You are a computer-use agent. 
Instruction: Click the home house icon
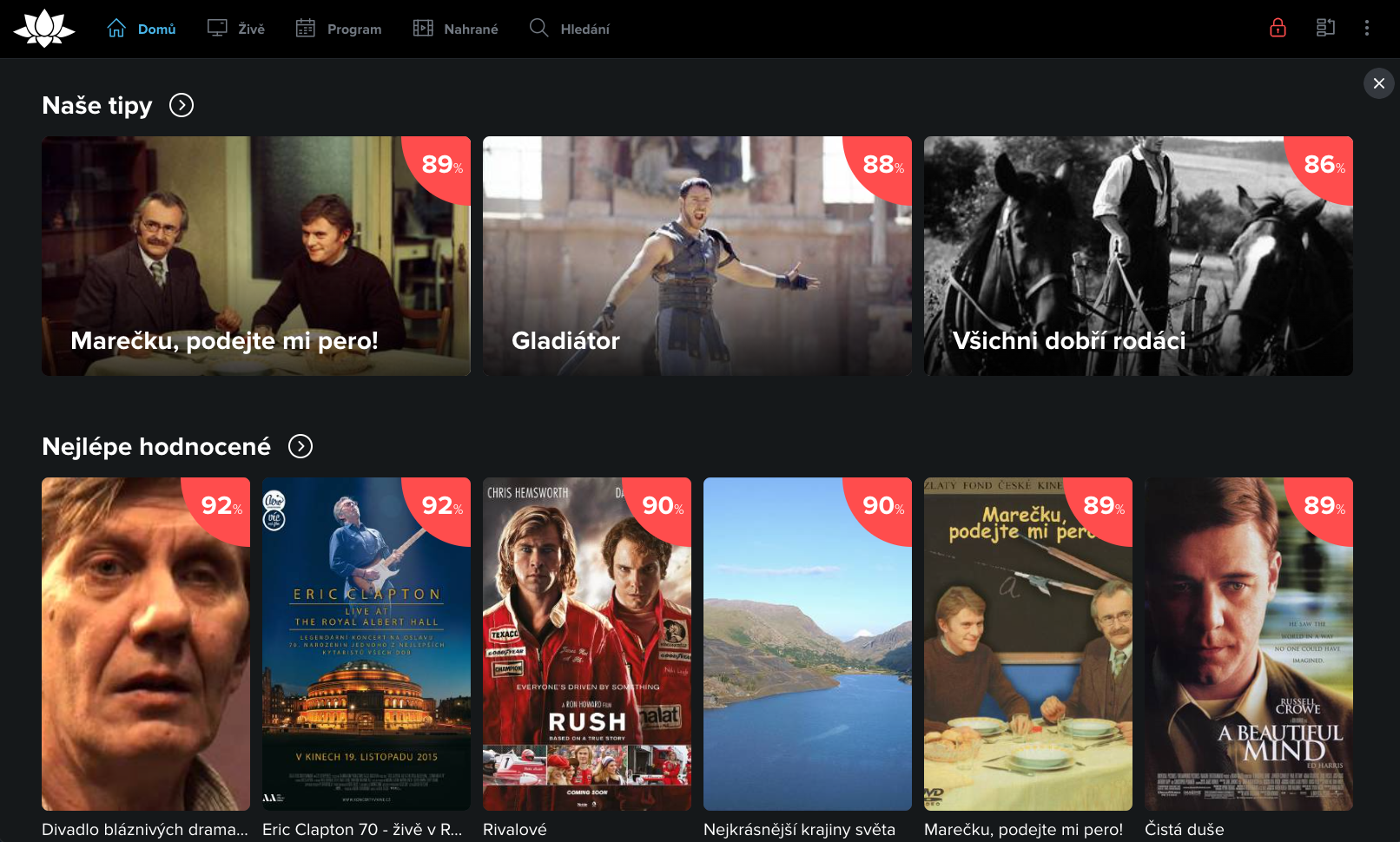[x=116, y=29]
